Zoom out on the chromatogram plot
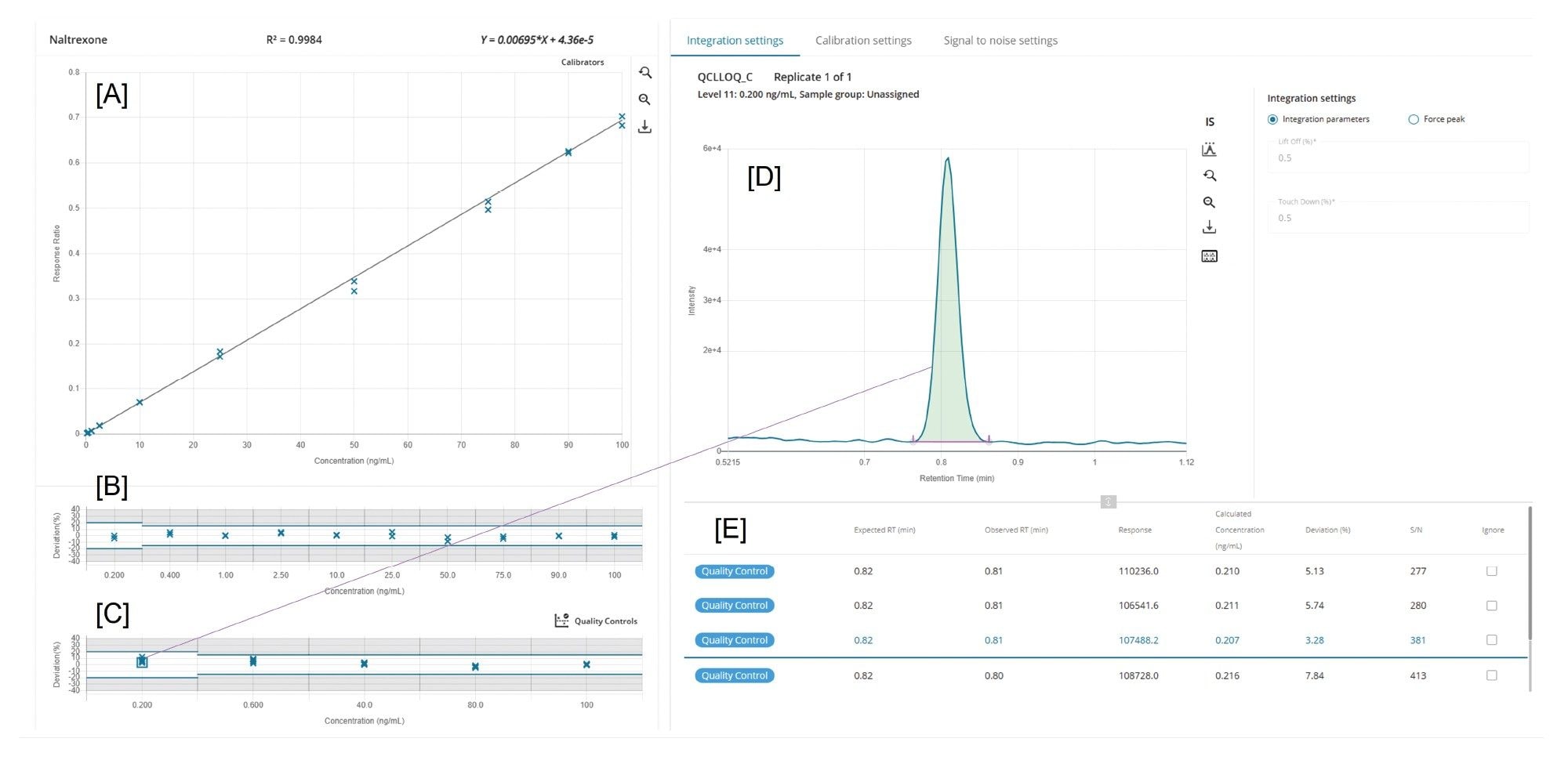Viewport: 1568px width, 760px height. 1210,202
